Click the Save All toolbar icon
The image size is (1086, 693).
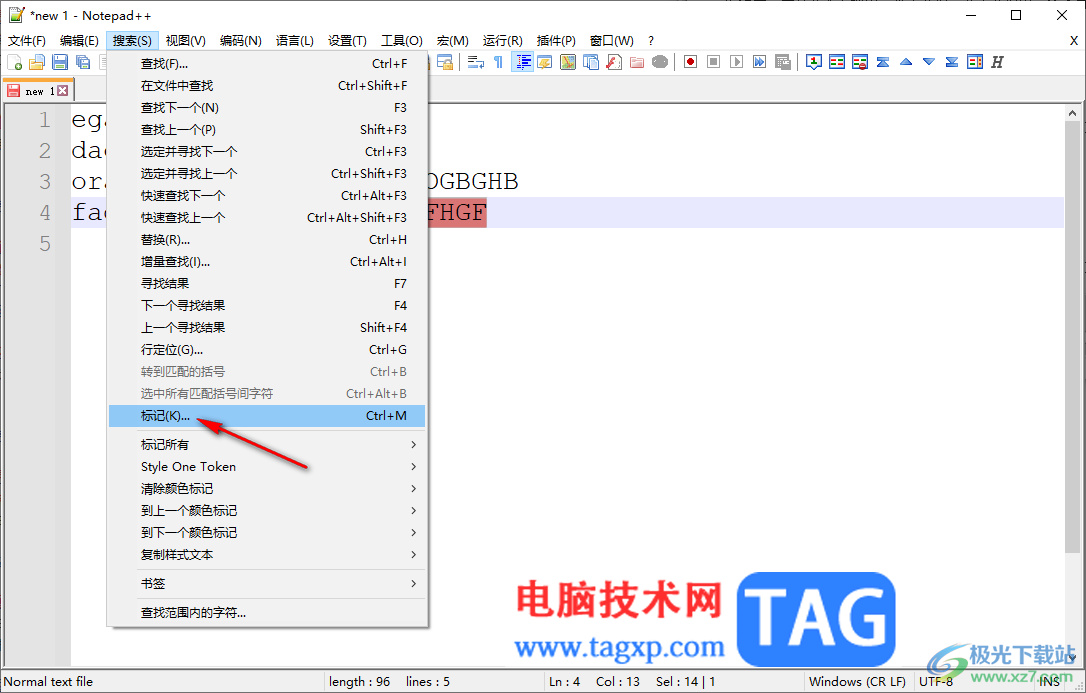[83, 62]
